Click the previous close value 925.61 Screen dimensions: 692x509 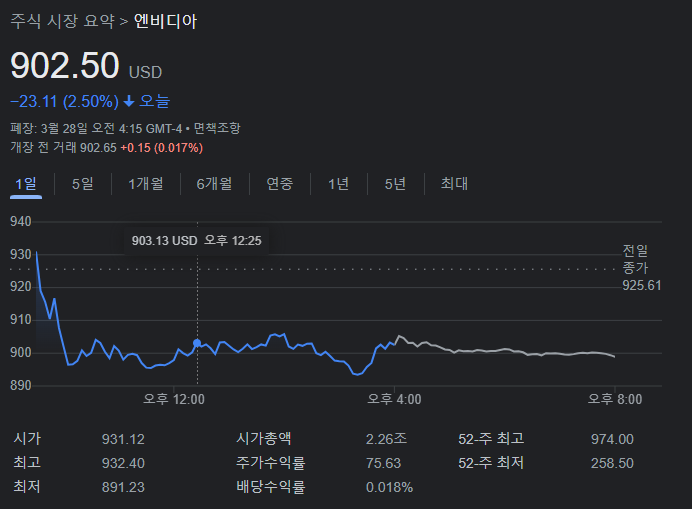[x=642, y=286]
